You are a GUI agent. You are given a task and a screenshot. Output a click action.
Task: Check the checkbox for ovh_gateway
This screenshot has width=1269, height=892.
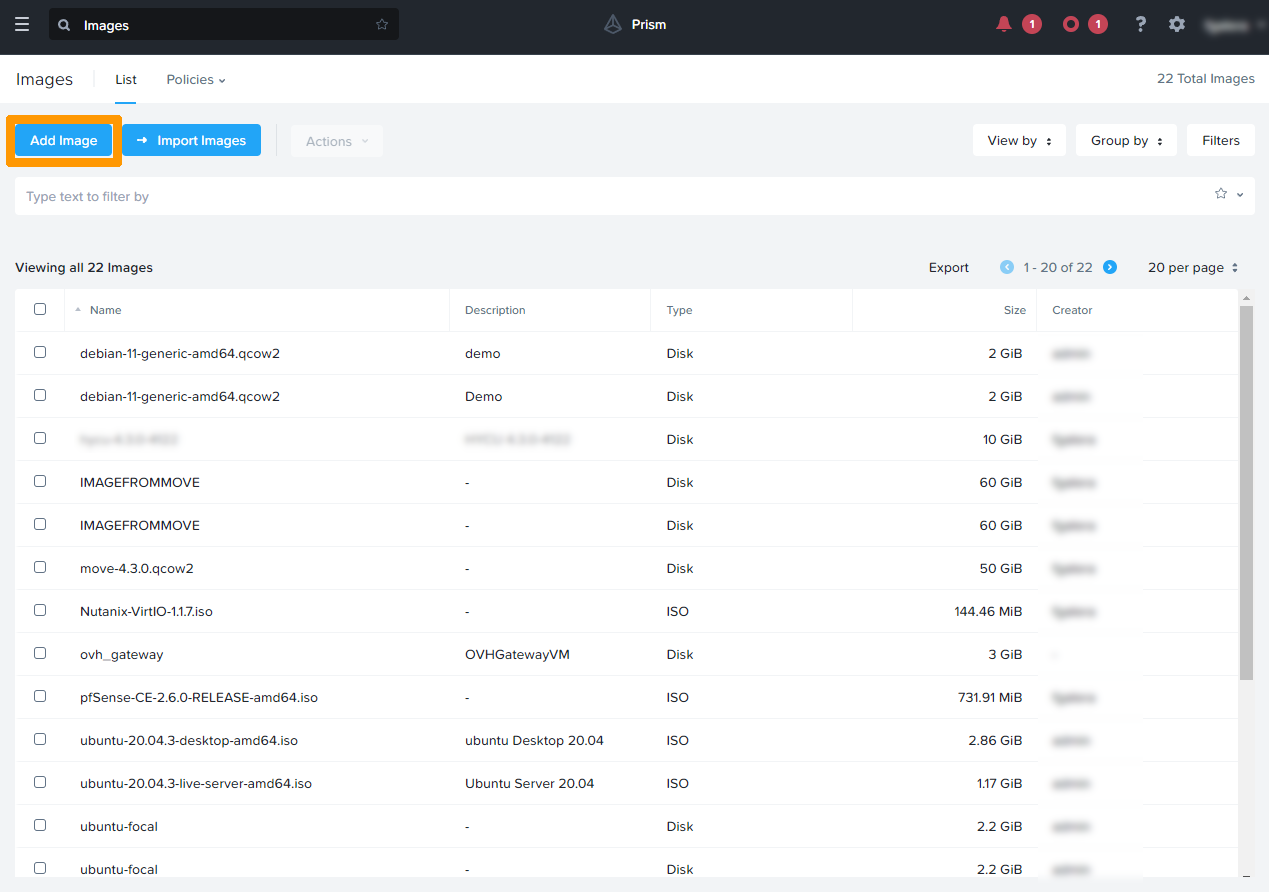(39, 652)
